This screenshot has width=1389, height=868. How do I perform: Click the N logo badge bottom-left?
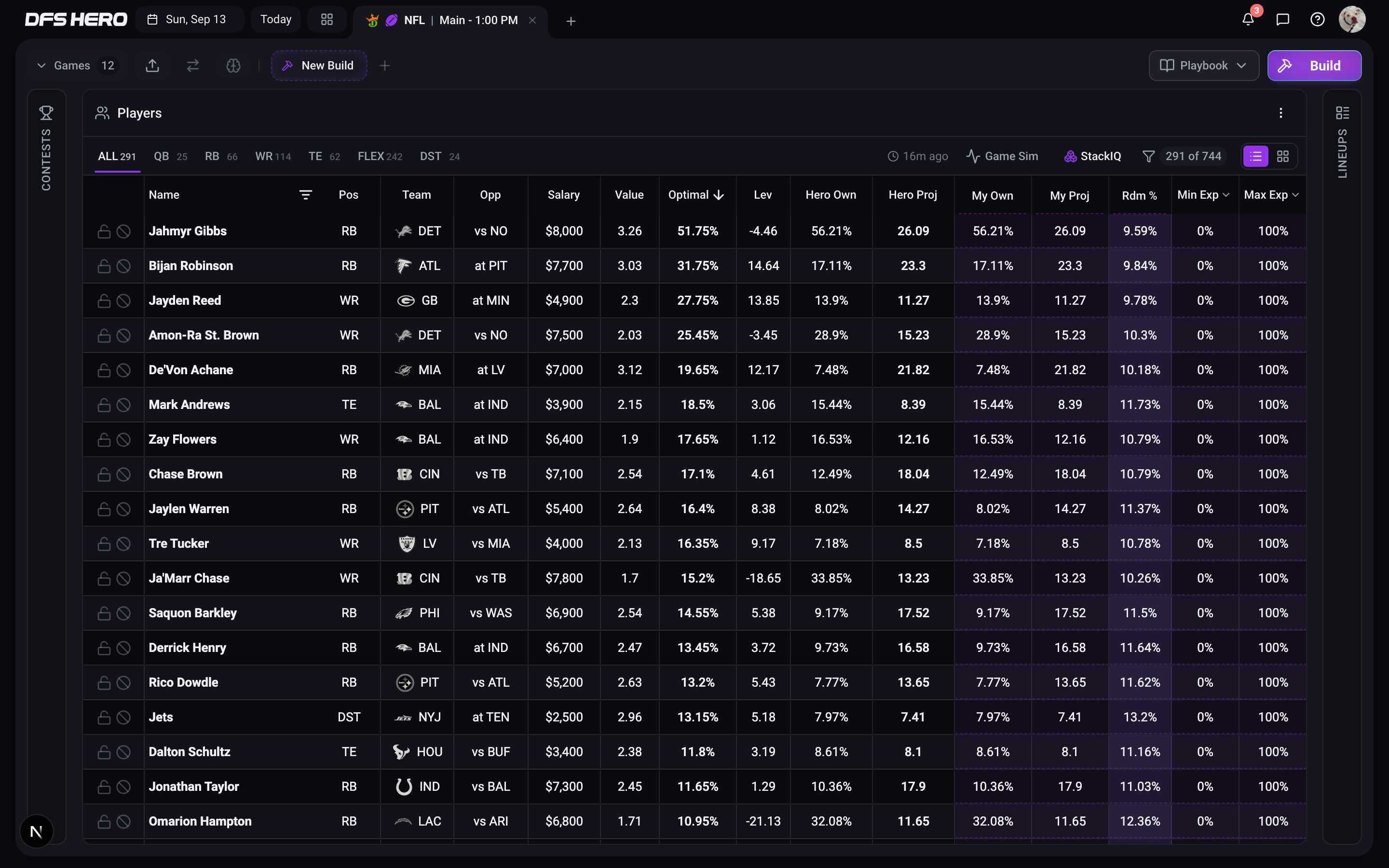click(36, 831)
